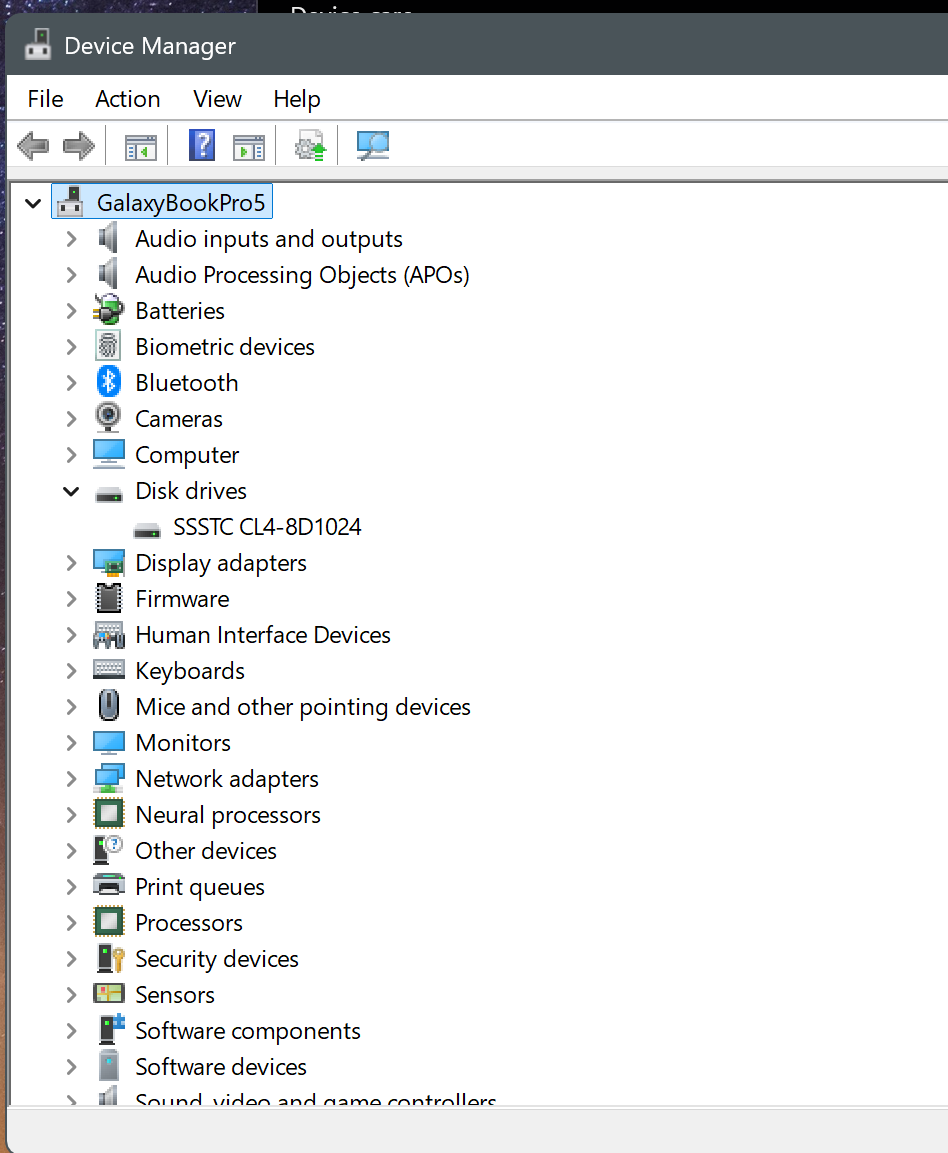Select the Sensors category label
Screen dimensions: 948x1153
175,996
